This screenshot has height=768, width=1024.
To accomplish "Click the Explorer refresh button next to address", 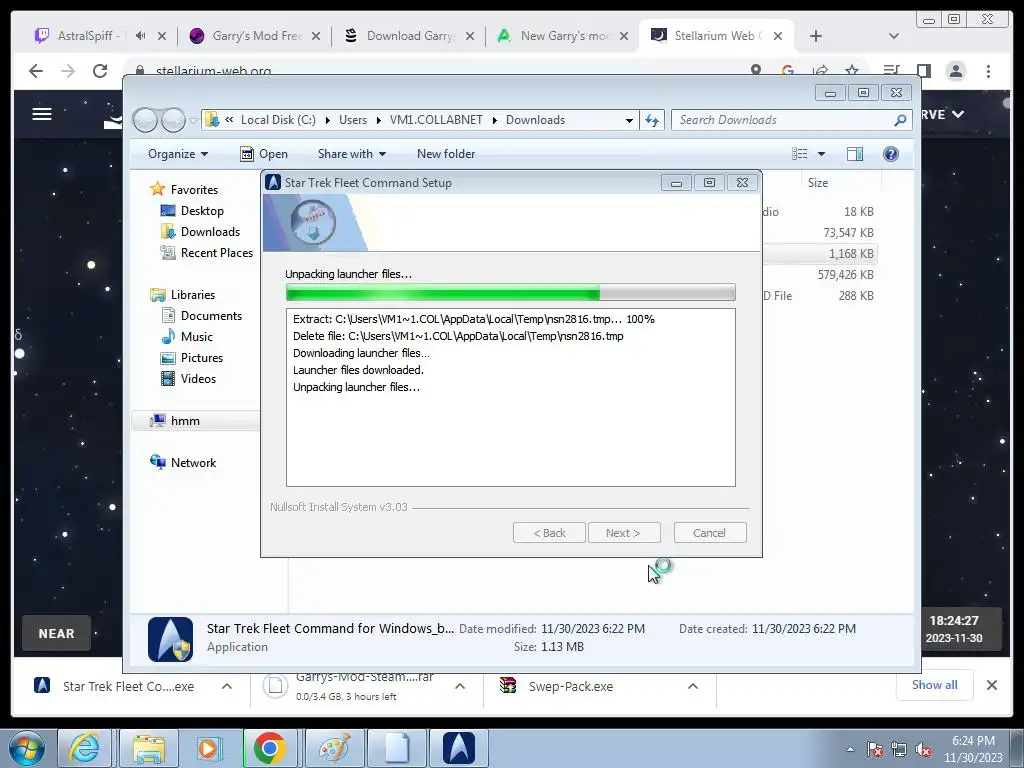I will [652, 120].
